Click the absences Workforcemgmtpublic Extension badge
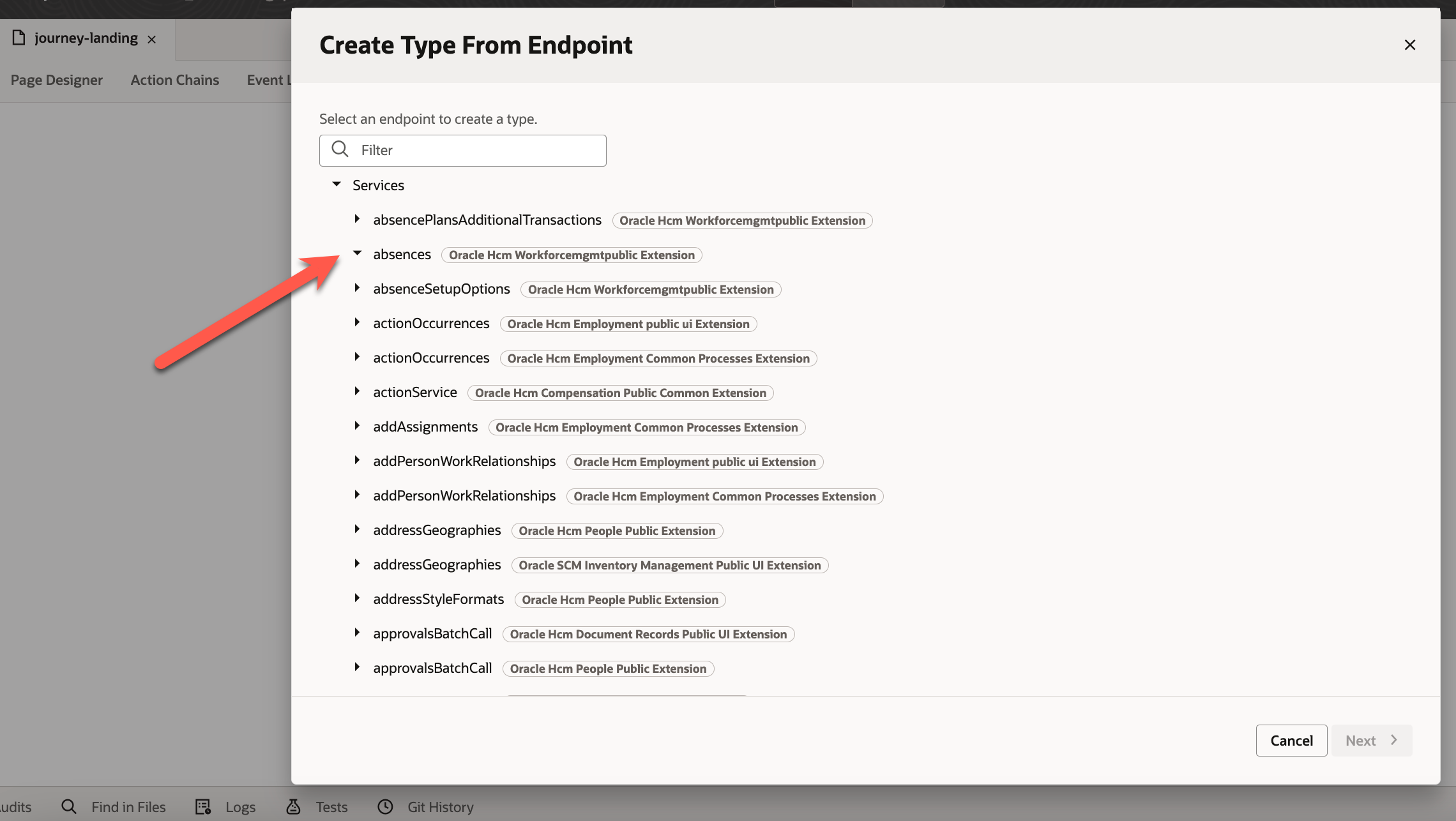1456x821 pixels. pos(572,255)
